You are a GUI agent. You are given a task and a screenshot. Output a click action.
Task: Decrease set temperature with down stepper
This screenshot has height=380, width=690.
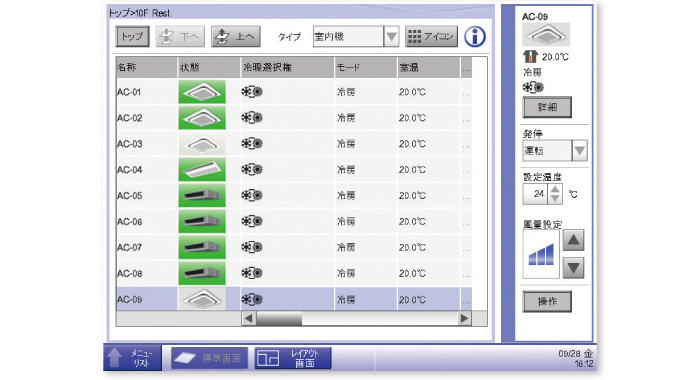click(555, 199)
